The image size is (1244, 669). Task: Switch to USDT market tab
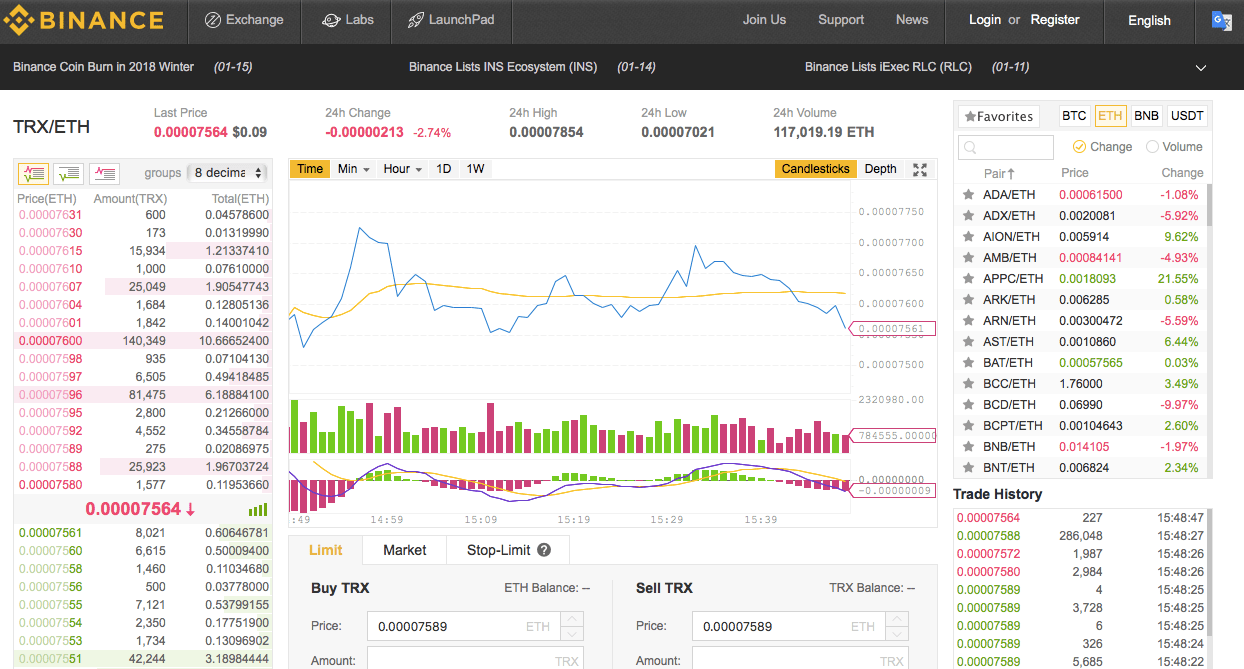pyautogui.click(x=1187, y=116)
